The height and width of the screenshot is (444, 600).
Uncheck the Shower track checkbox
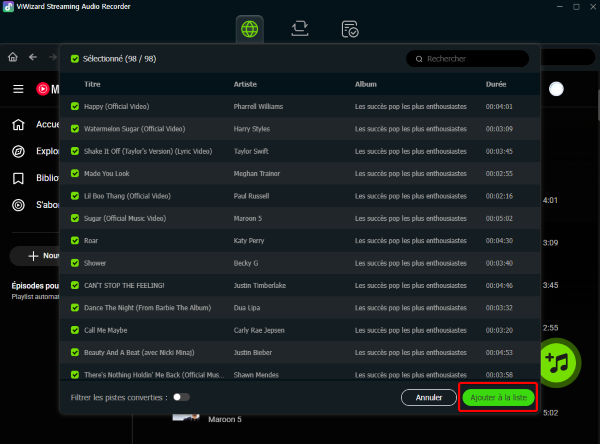[x=75, y=263]
